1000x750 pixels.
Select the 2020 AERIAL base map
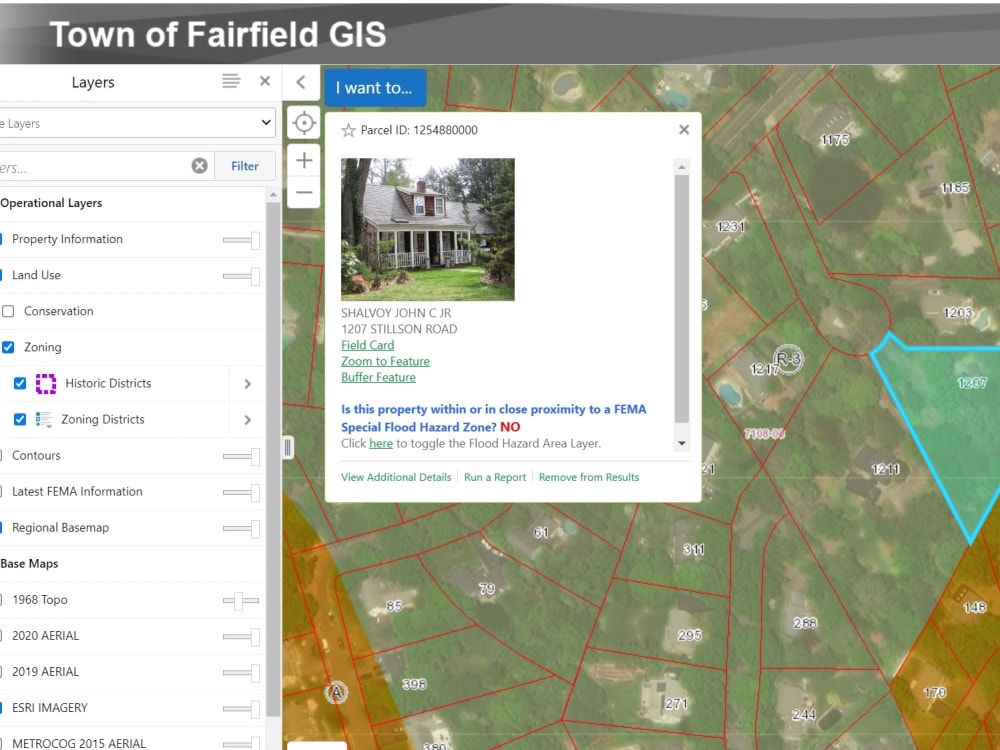pos(45,636)
